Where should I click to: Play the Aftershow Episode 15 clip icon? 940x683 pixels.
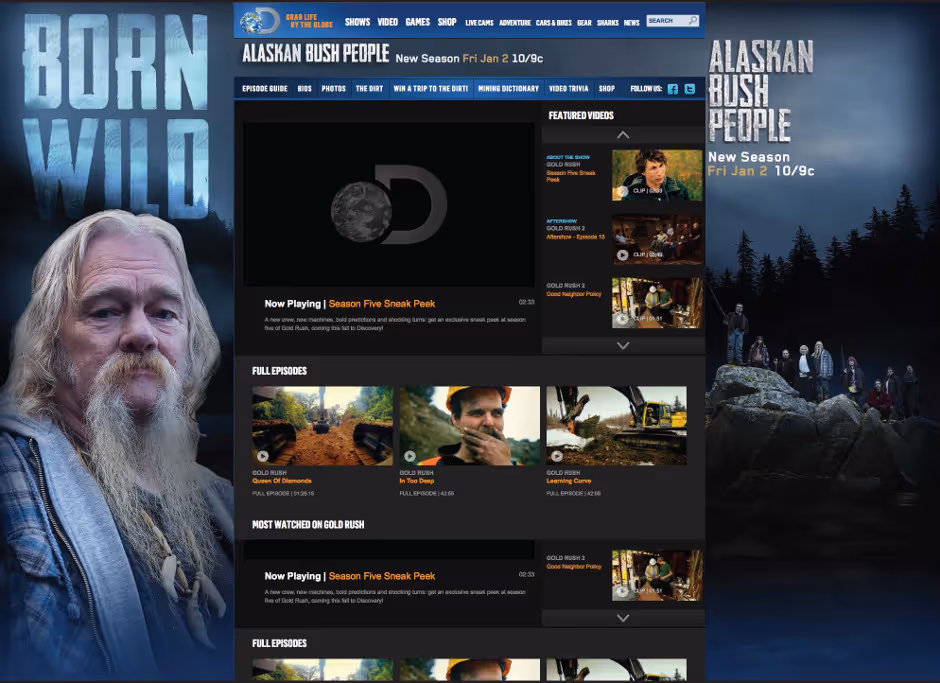click(x=623, y=255)
